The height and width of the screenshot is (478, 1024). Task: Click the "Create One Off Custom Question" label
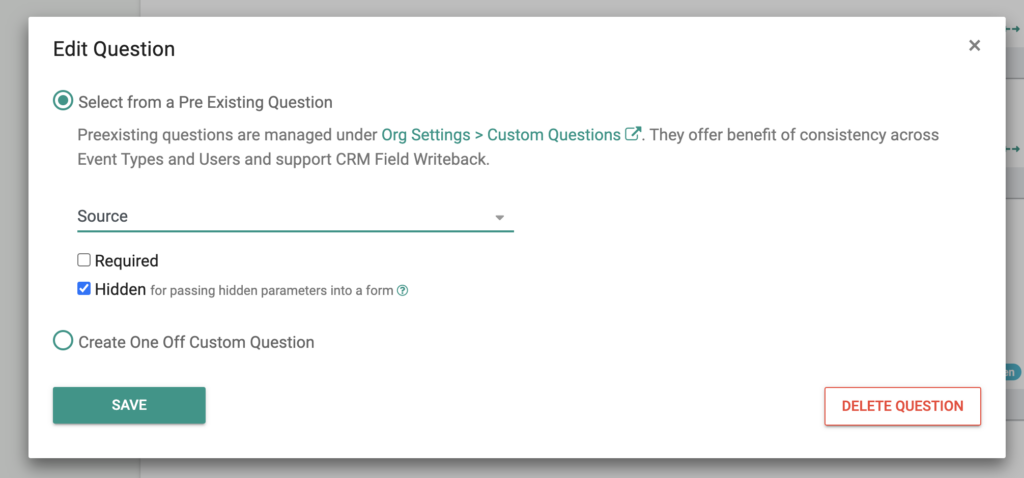click(196, 342)
